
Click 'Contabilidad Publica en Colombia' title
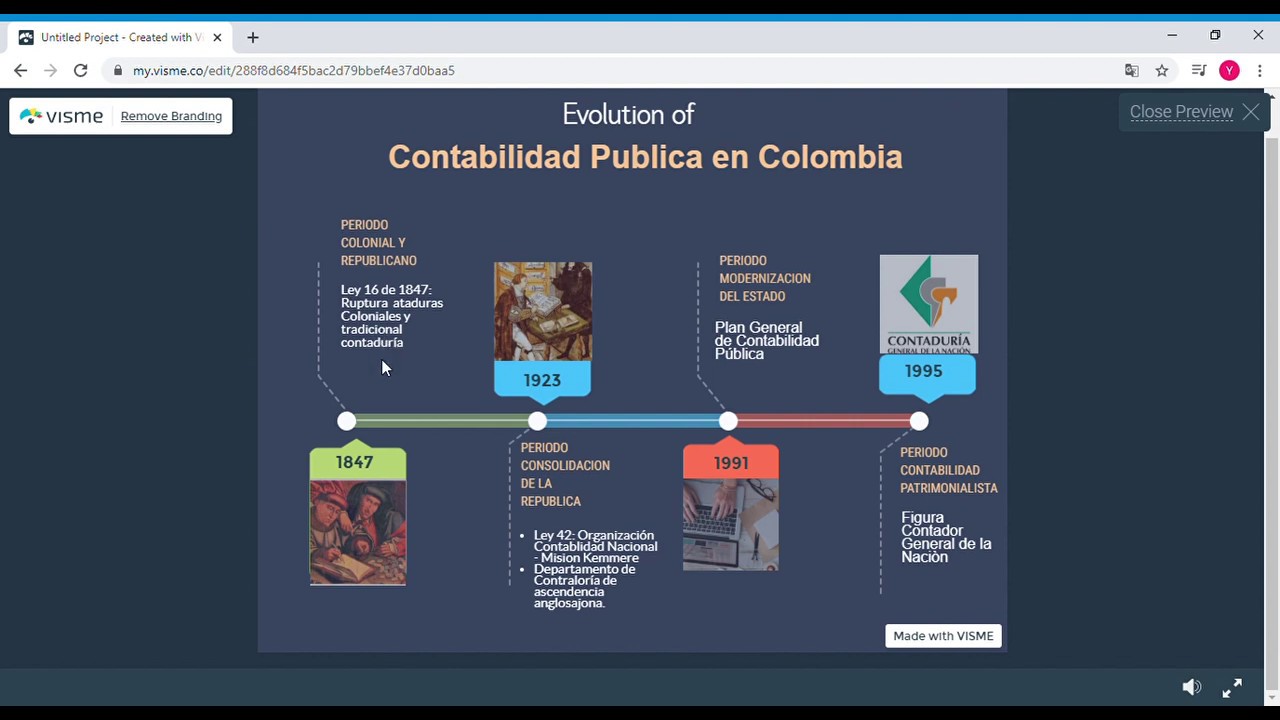click(x=645, y=157)
